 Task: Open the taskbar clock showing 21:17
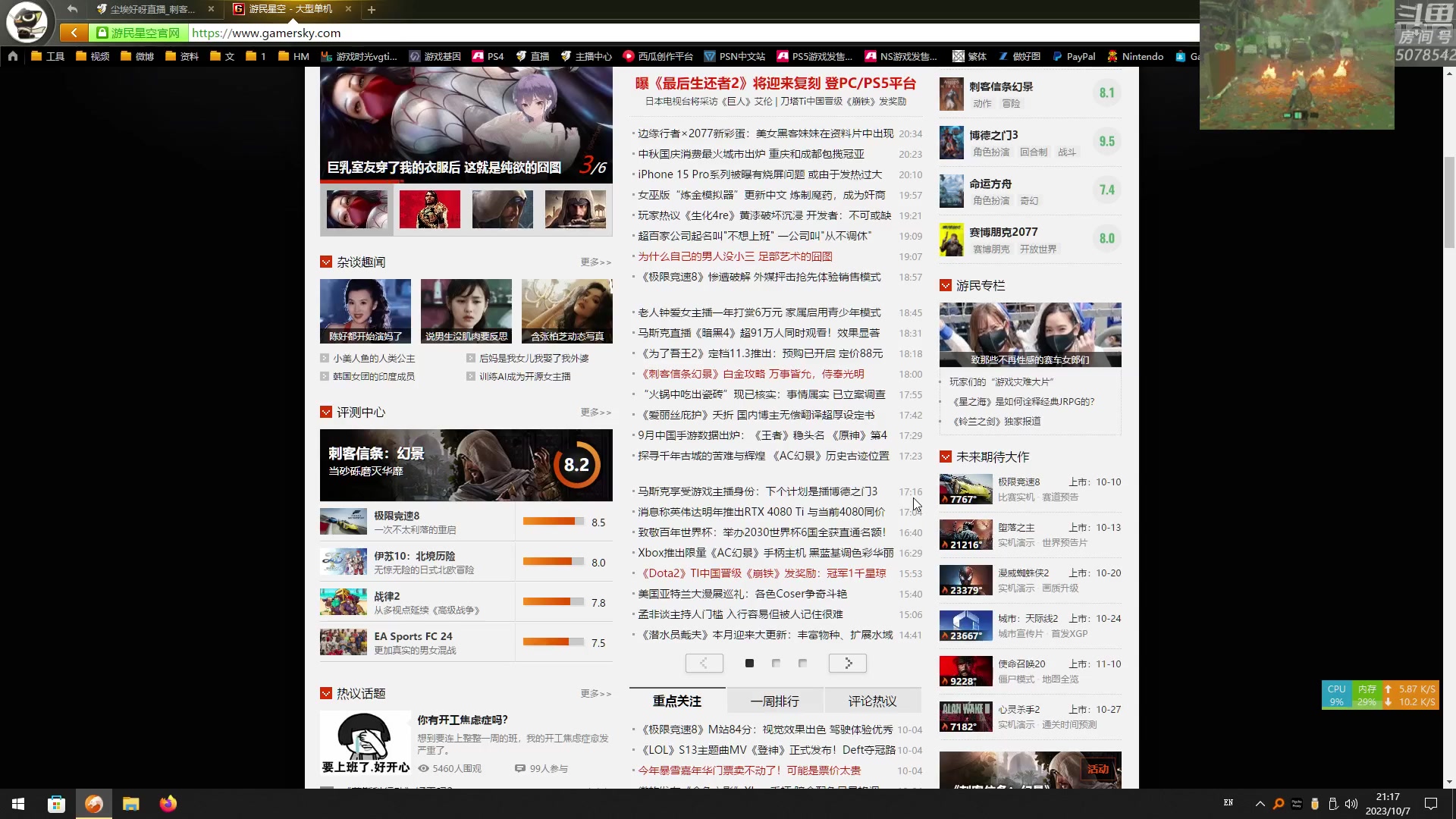pyautogui.click(x=1388, y=804)
